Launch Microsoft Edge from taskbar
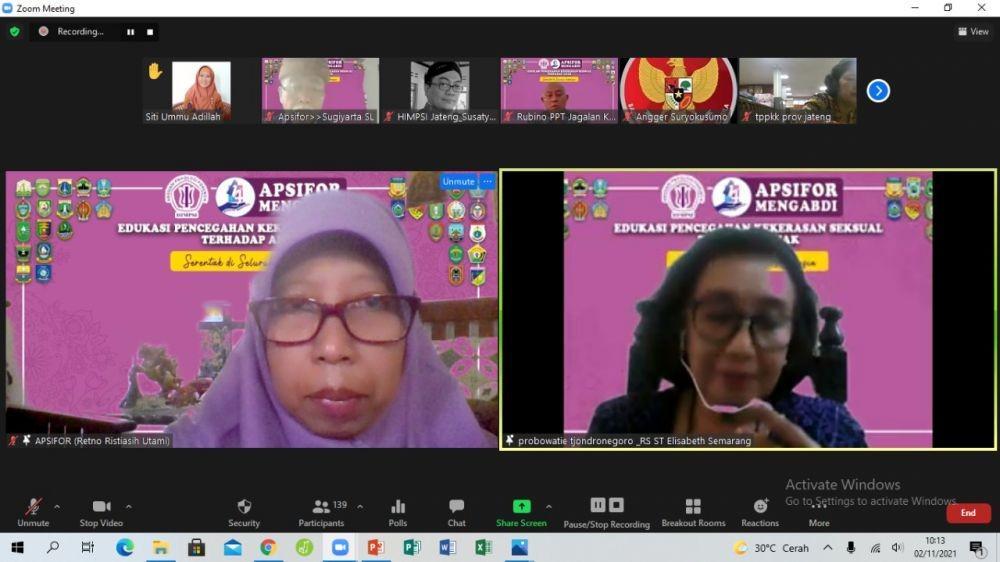The width and height of the screenshot is (1000, 562). [x=125, y=547]
